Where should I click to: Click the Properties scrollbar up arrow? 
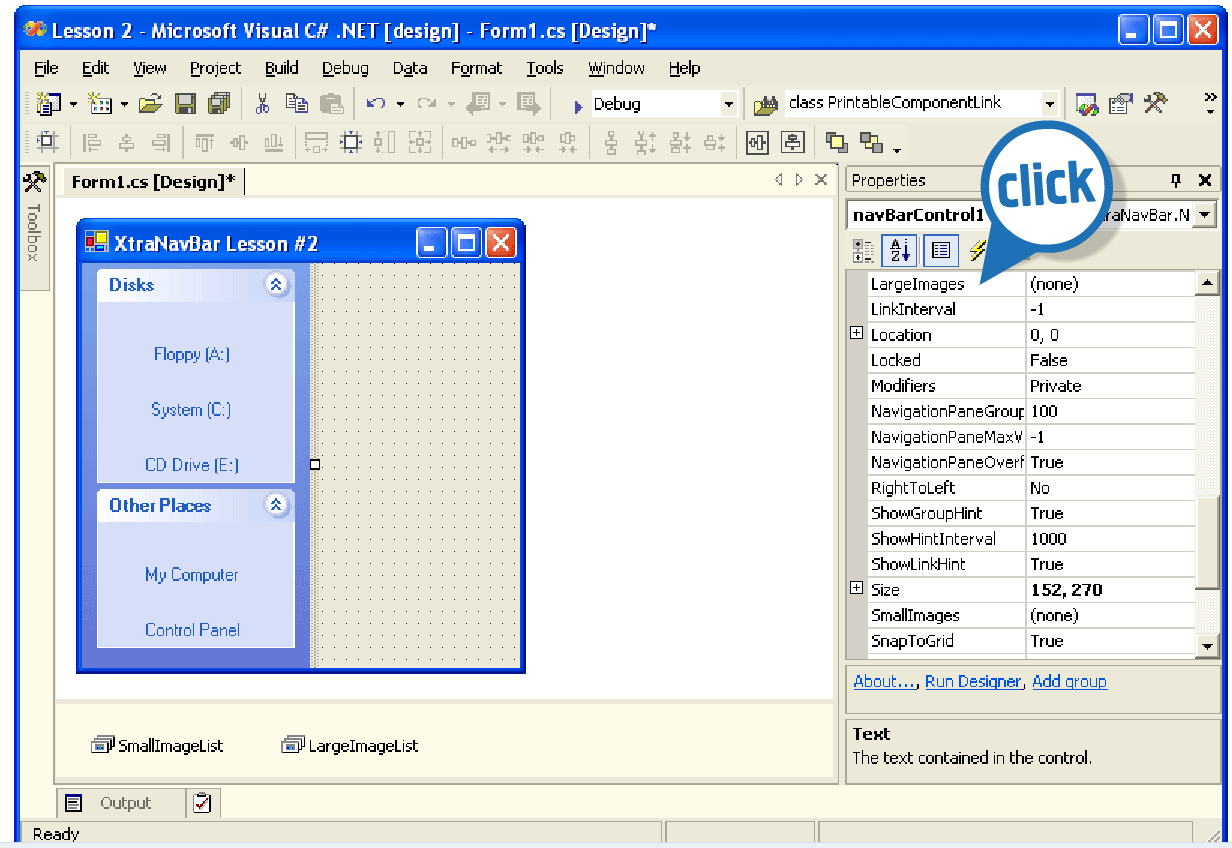tap(1208, 283)
